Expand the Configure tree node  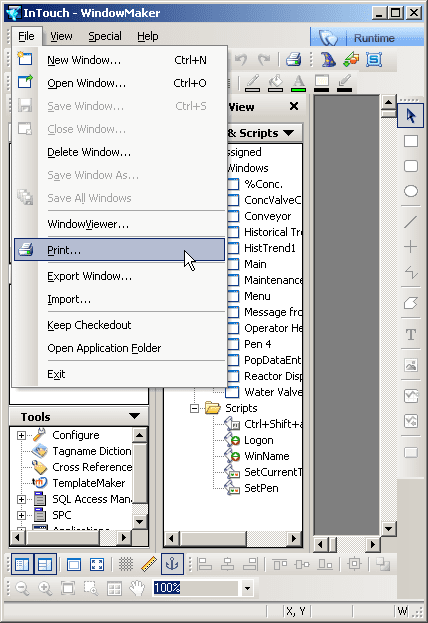click(21, 435)
